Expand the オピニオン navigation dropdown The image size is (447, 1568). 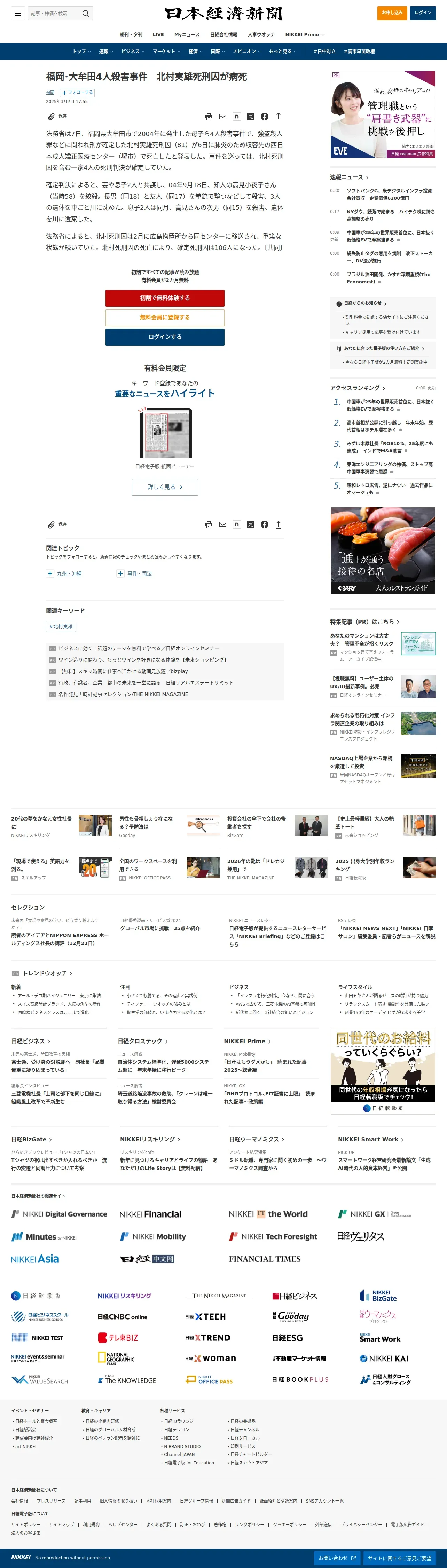246,51
